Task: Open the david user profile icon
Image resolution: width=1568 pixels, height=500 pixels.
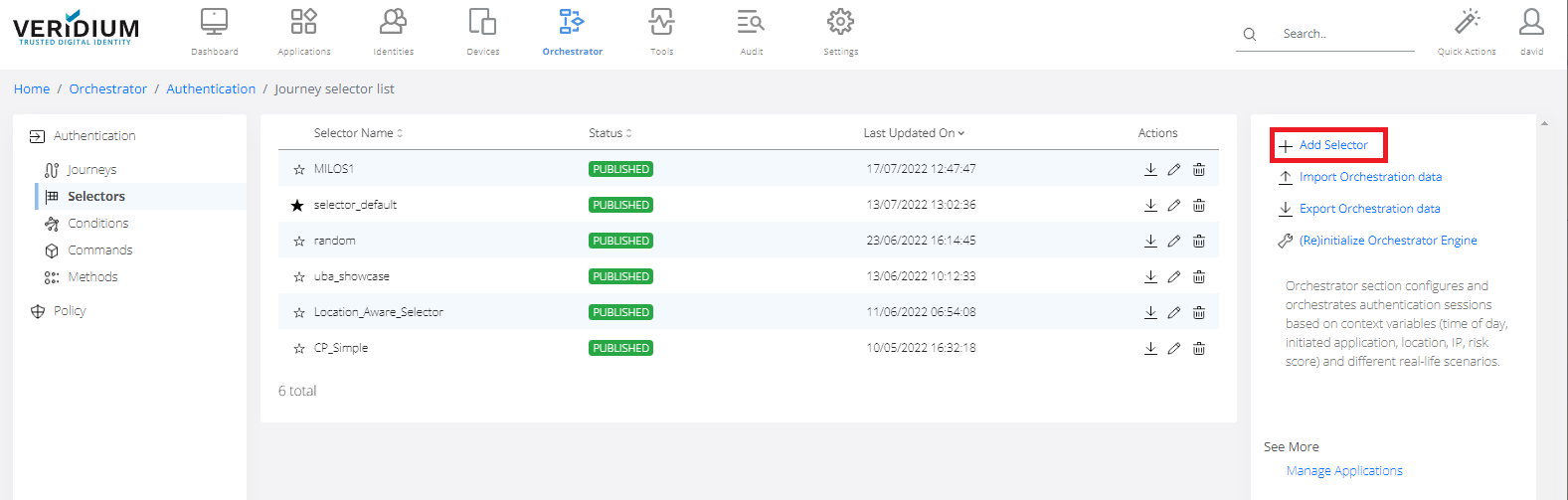Action: point(1531,22)
